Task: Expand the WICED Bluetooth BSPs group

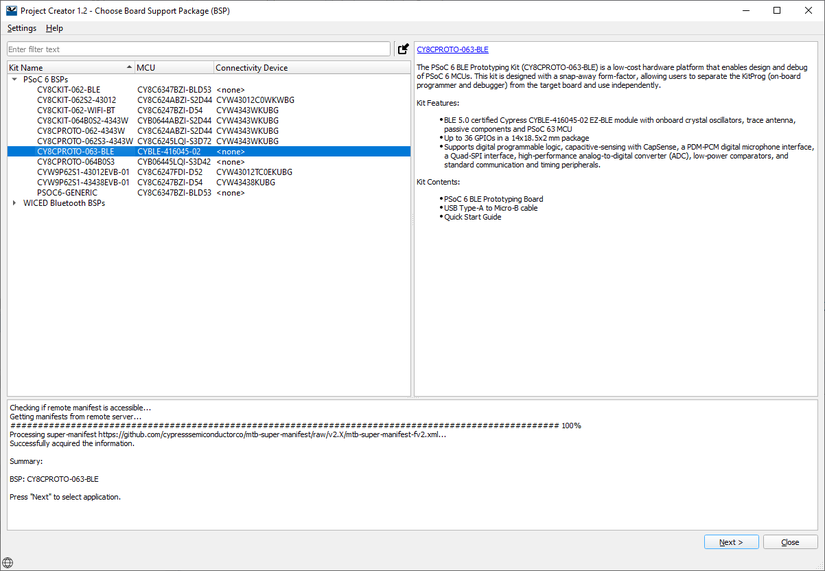Action: (x=15, y=203)
